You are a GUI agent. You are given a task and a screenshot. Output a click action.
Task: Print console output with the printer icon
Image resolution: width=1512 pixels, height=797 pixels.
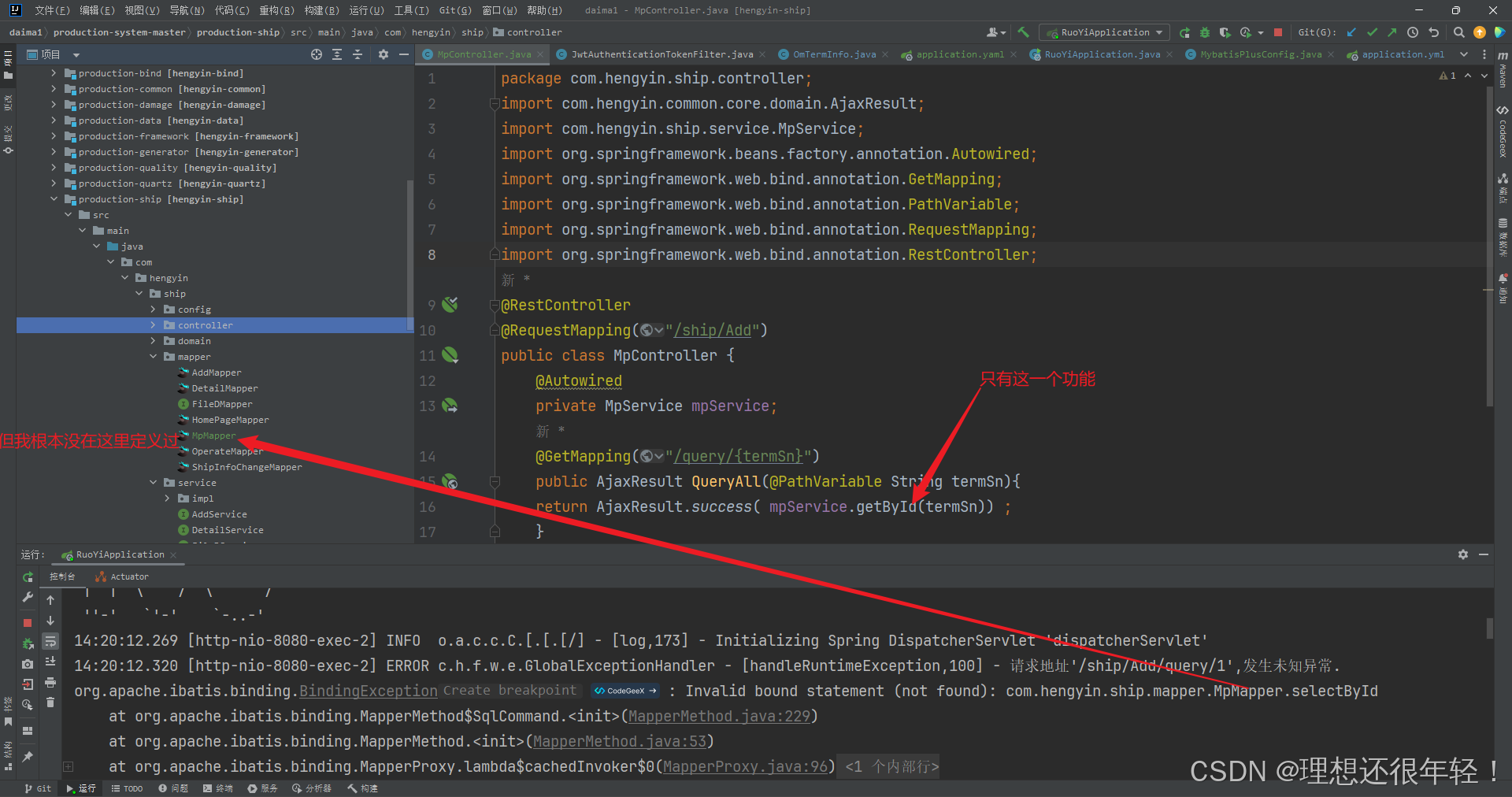tap(50, 682)
